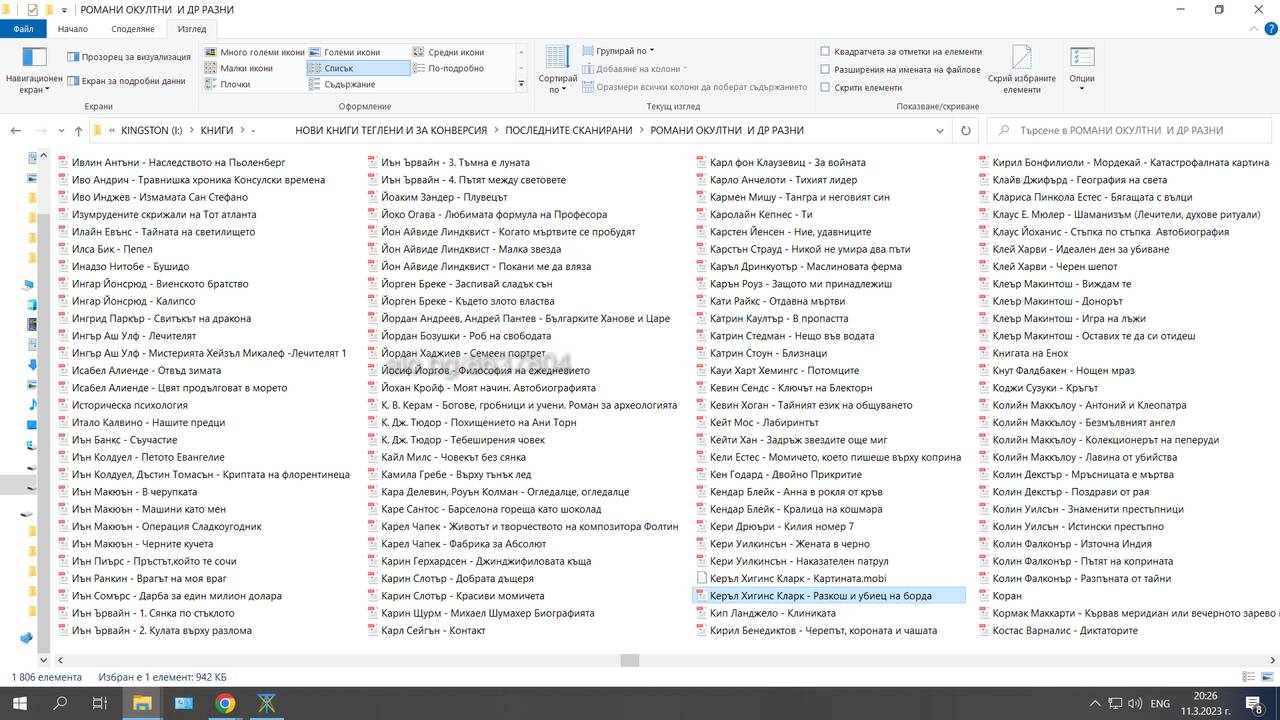This screenshot has height=720, width=1280.
Task: Open the Файл menu tab
Action: point(23,29)
